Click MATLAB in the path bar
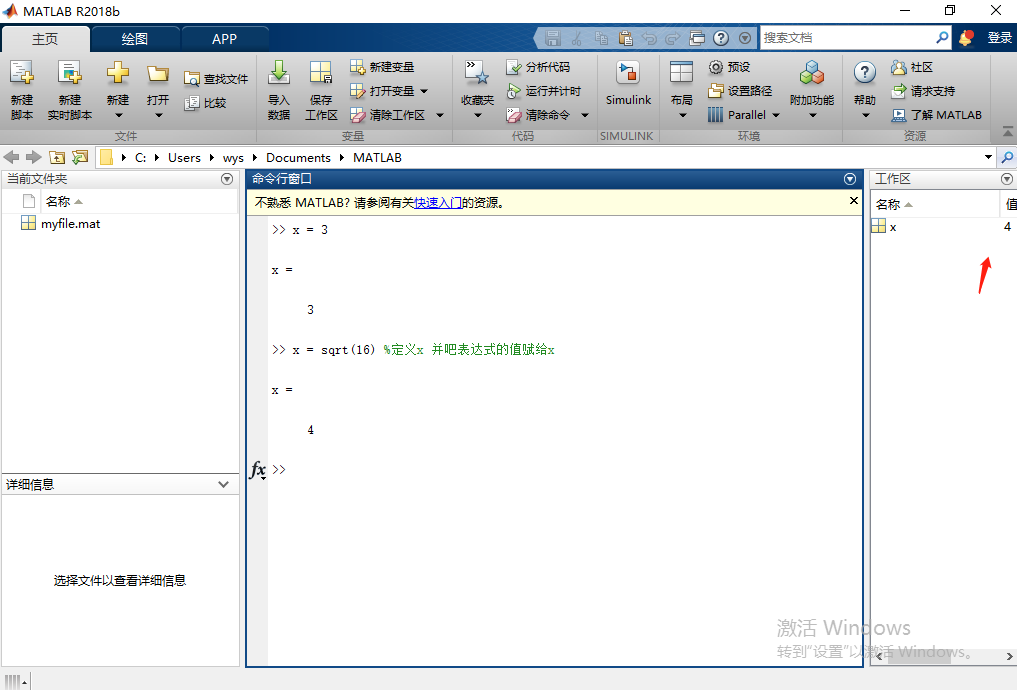This screenshot has width=1017, height=690. [377, 158]
